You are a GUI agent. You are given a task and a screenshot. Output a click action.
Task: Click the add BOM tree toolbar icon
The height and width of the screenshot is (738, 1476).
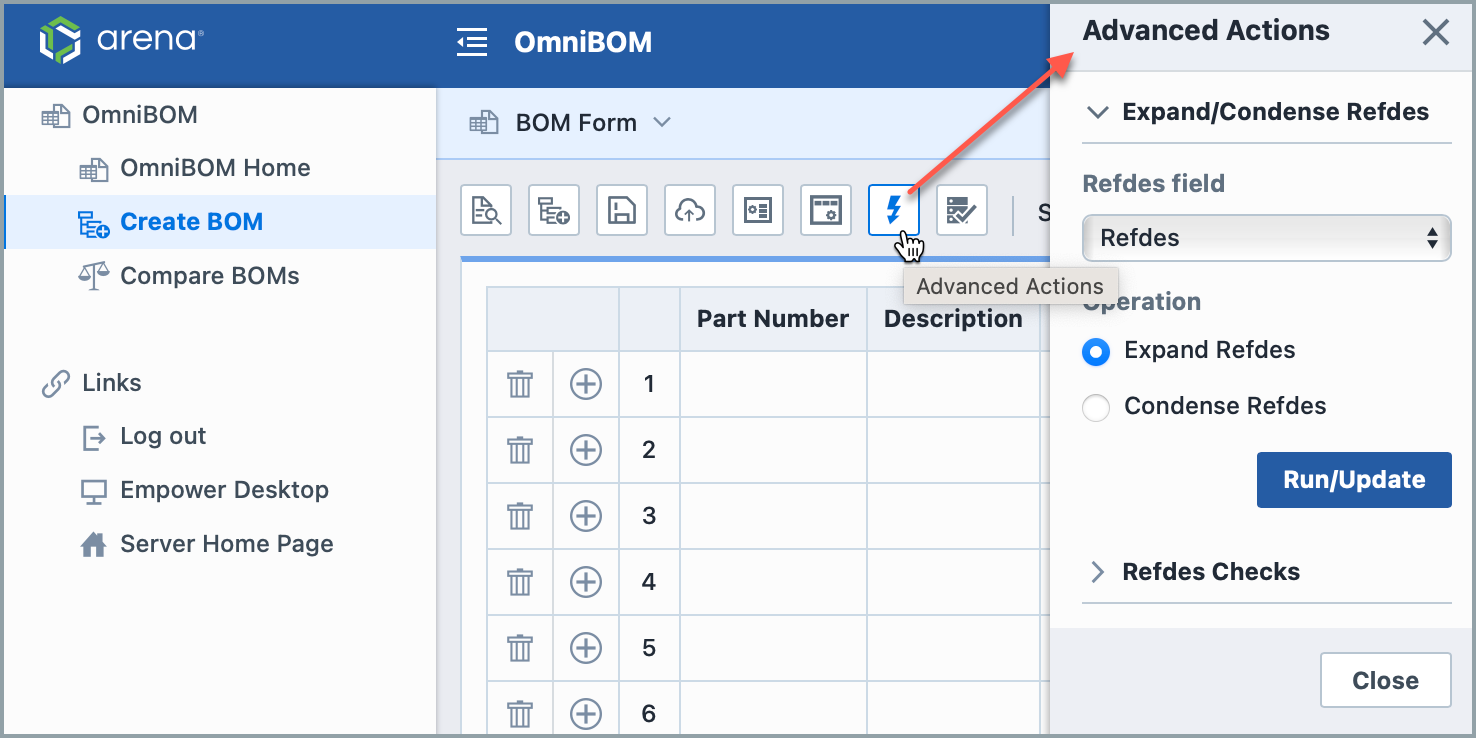pos(554,210)
